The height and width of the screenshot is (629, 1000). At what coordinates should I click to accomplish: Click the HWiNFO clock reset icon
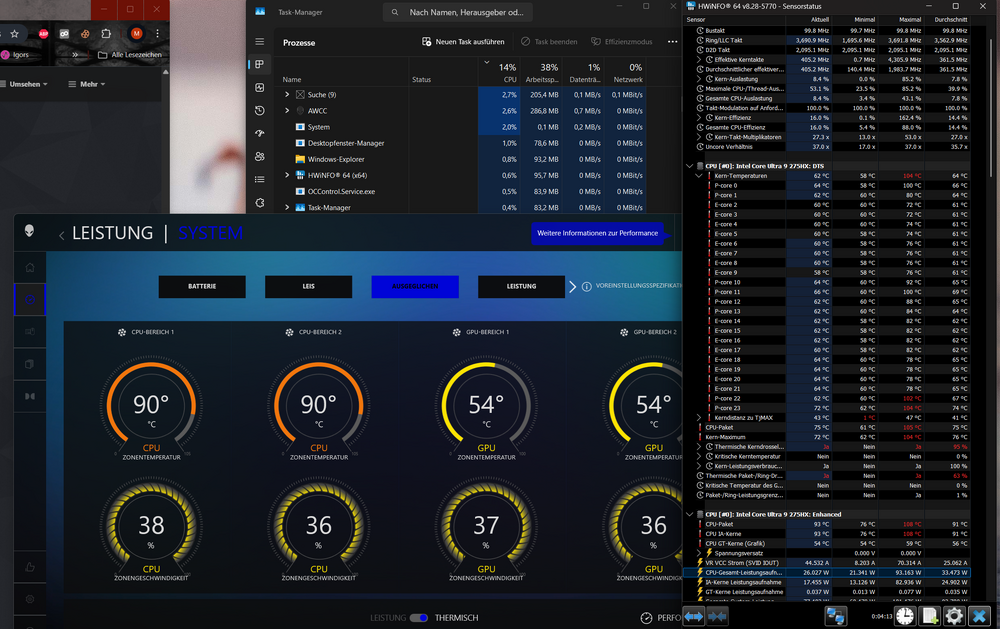pos(905,616)
